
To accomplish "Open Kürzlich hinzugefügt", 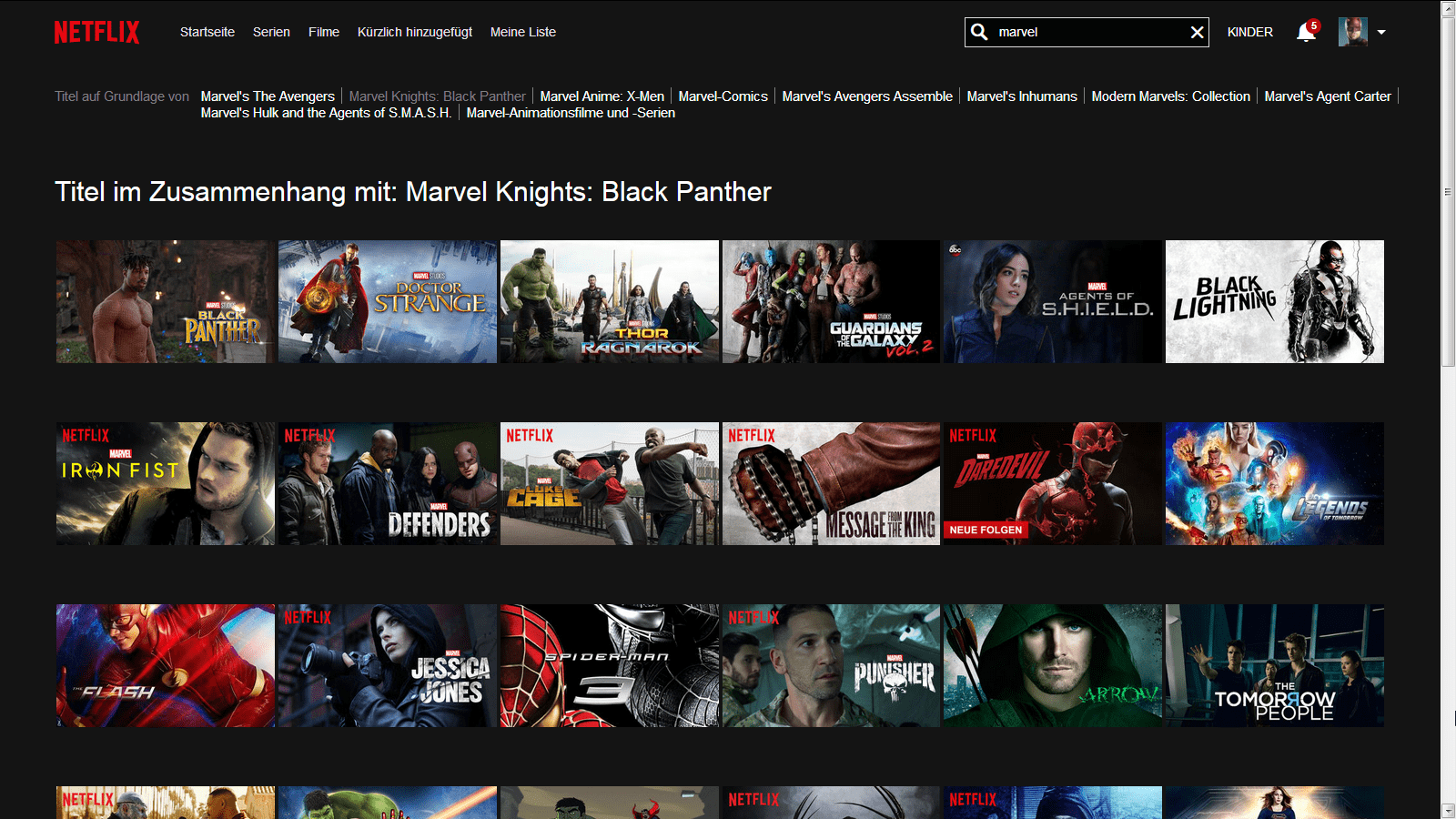I will [415, 32].
